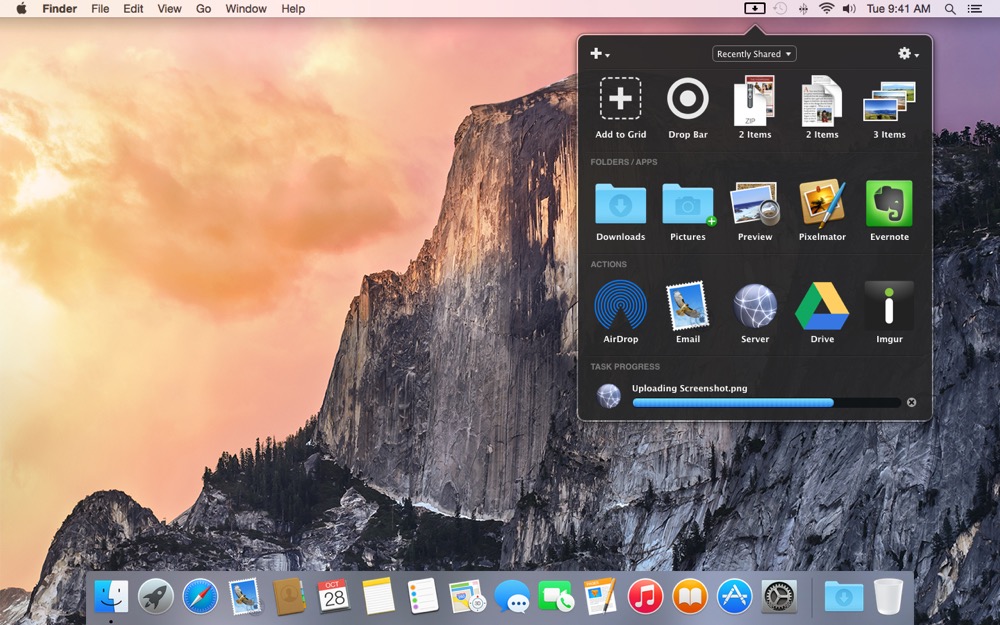Image resolution: width=1000 pixels, height=625 pixels.
Task: Launch Pixelmator from the grid
Action: tap(822, 204)
